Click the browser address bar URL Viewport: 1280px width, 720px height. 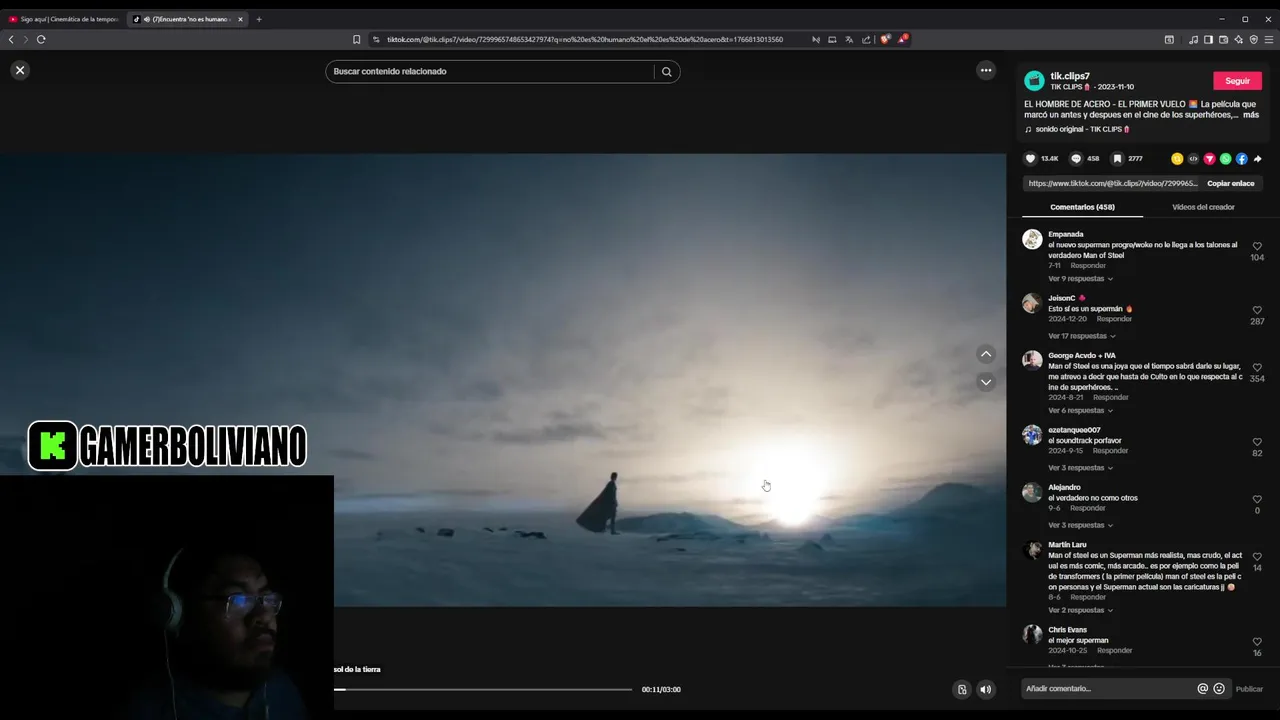coord(585,39)
